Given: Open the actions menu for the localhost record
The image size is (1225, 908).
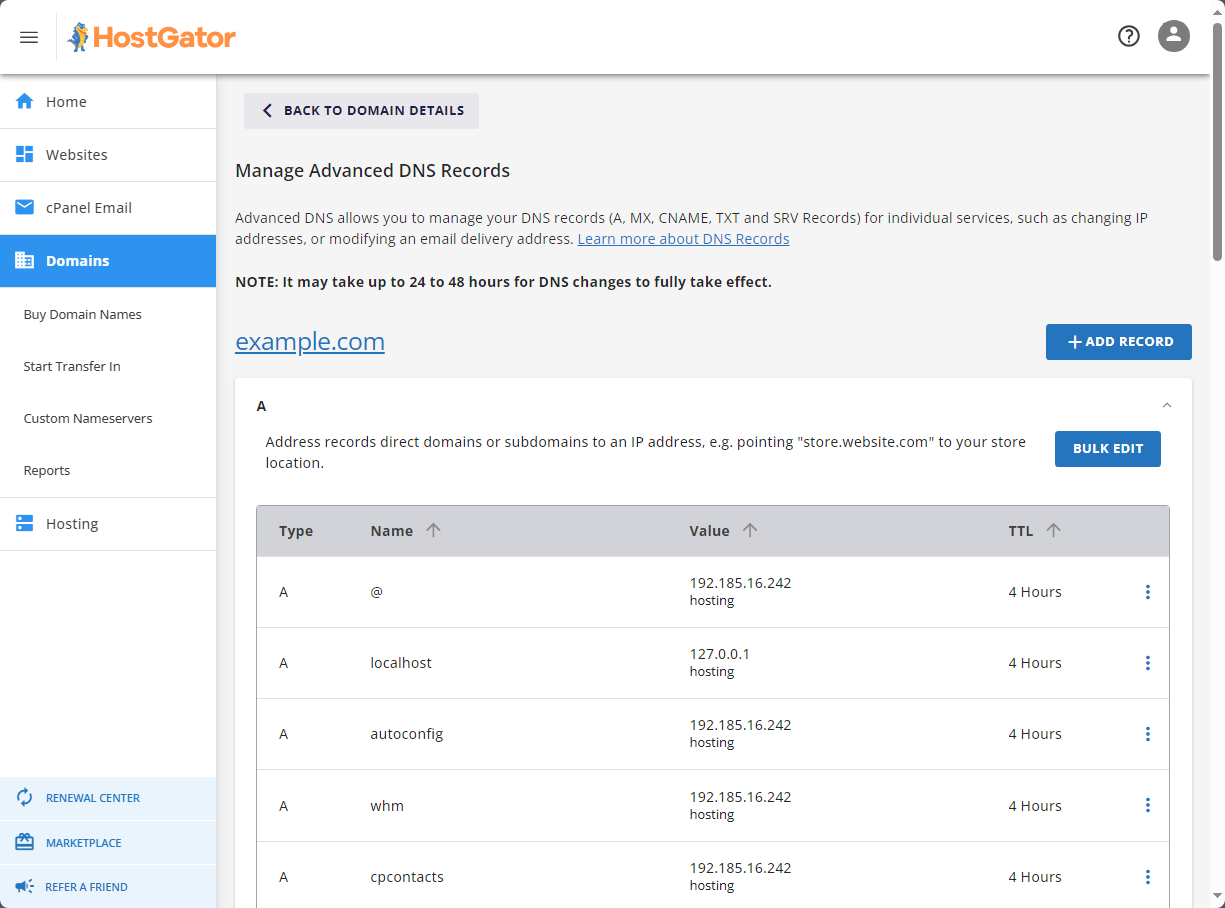Looking at the screenshot, I should (x=1147, y=662).
